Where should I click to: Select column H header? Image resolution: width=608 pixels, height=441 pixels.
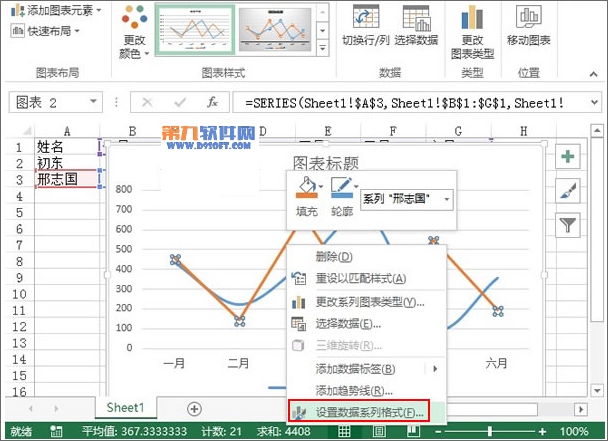coord(523,131)
